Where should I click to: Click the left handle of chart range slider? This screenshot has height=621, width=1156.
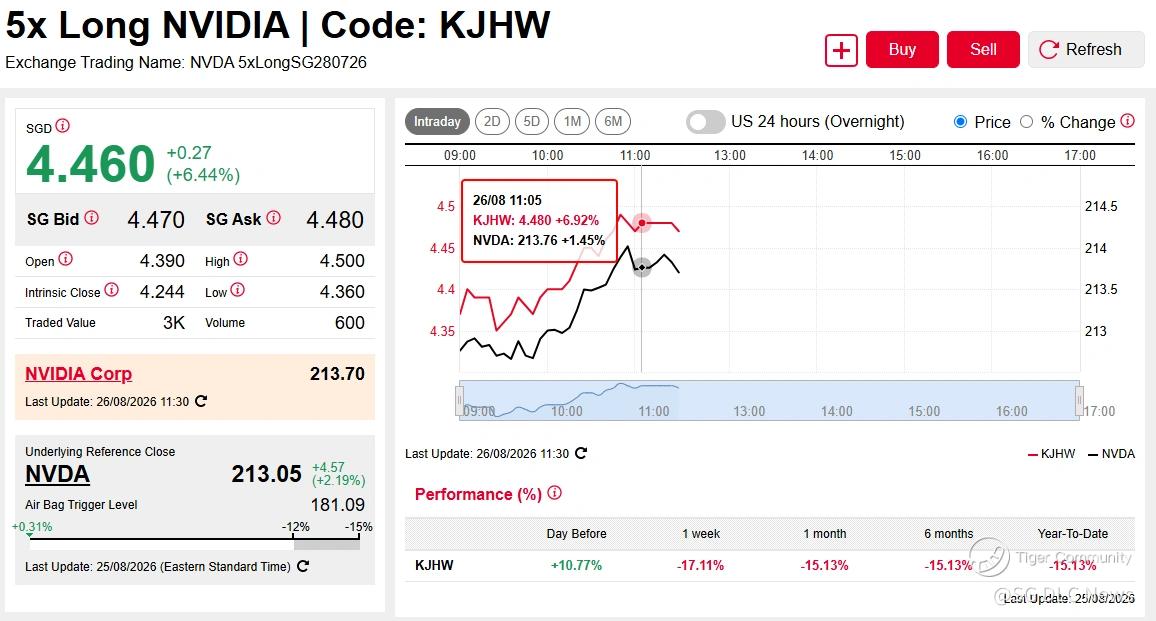pyautogui.click(x=459, y=400)
